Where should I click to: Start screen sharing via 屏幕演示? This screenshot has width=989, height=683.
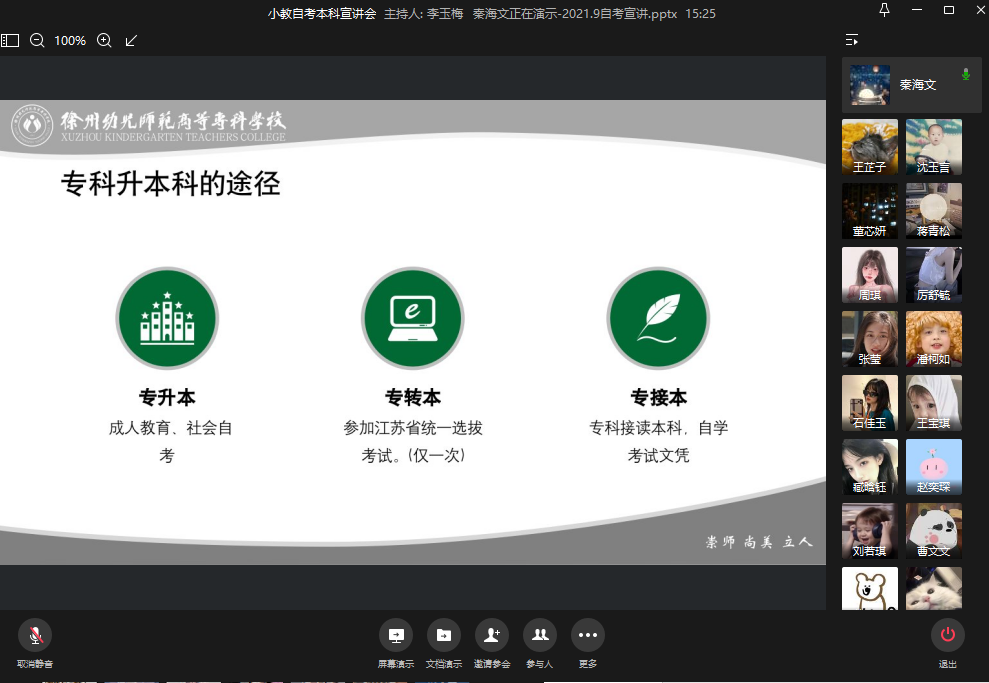[395, 635]
